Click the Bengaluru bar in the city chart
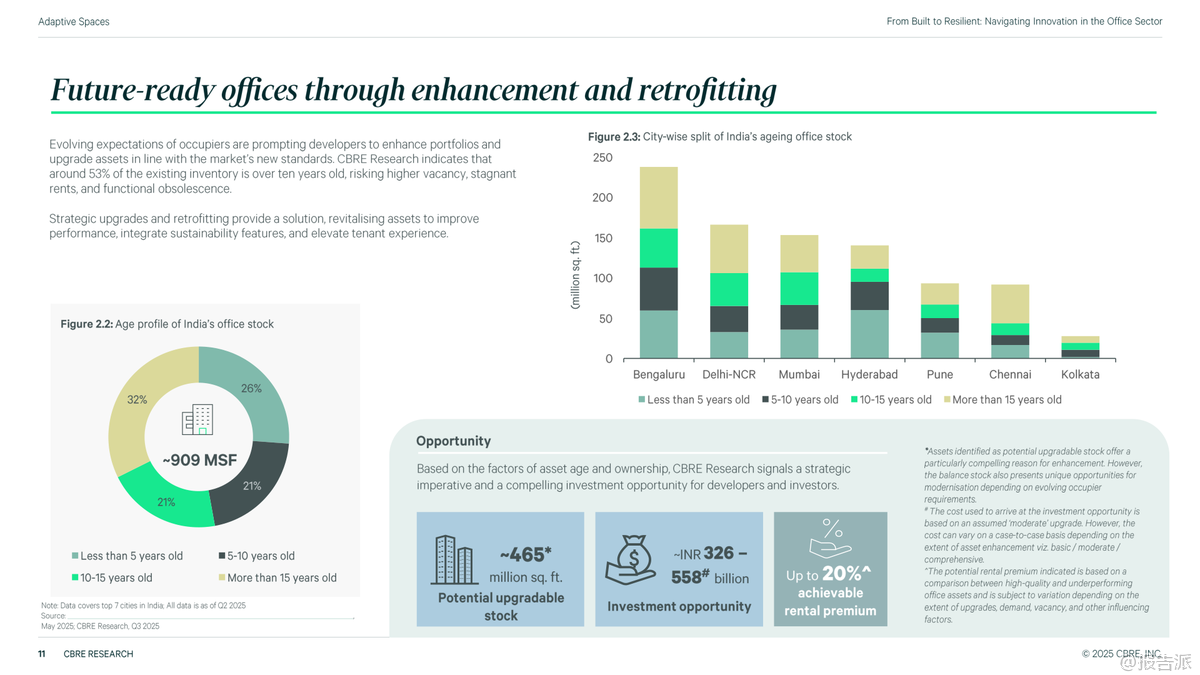 click(658, 265)
